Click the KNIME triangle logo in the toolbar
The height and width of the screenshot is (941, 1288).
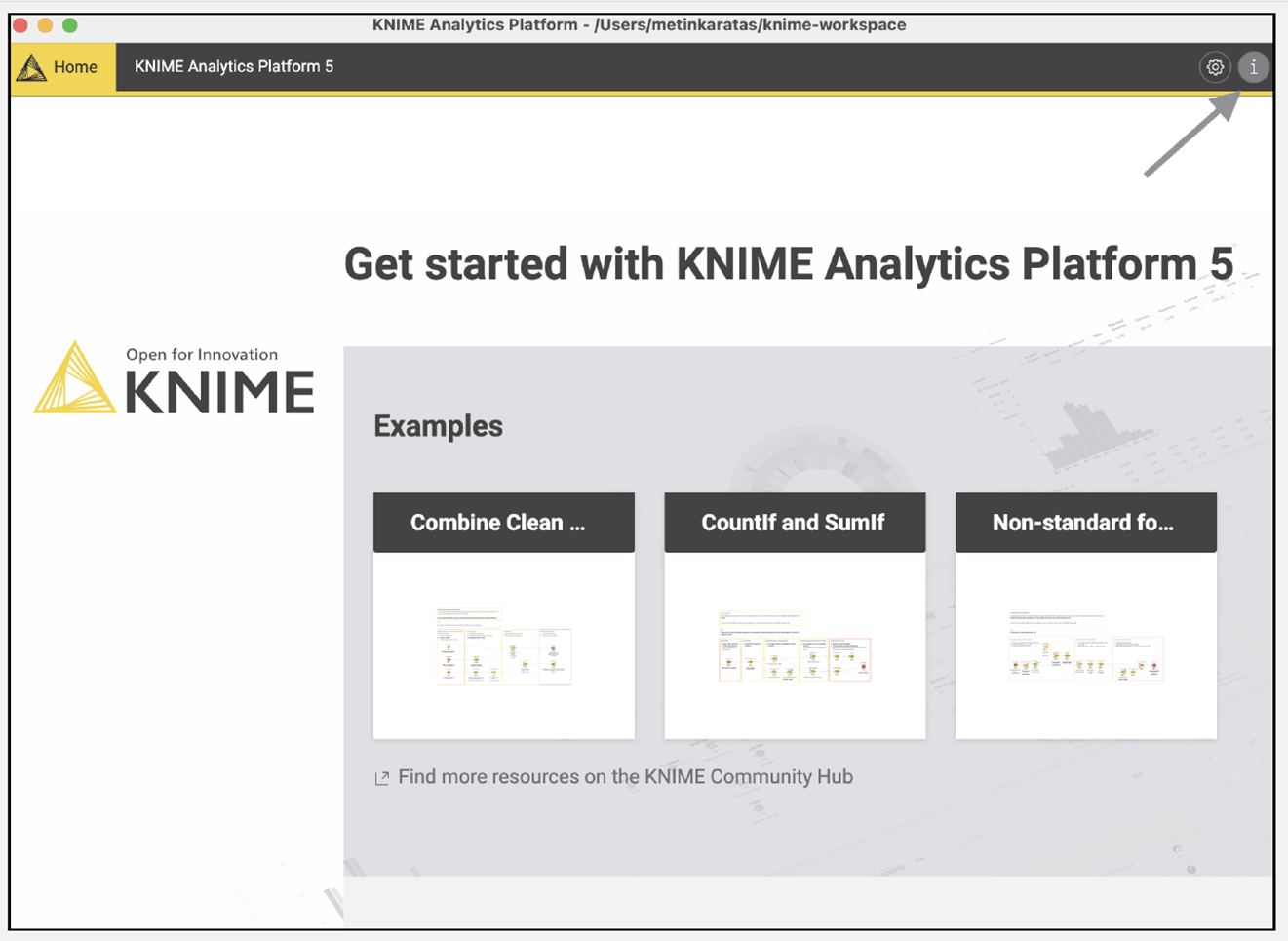pos(32,66)
